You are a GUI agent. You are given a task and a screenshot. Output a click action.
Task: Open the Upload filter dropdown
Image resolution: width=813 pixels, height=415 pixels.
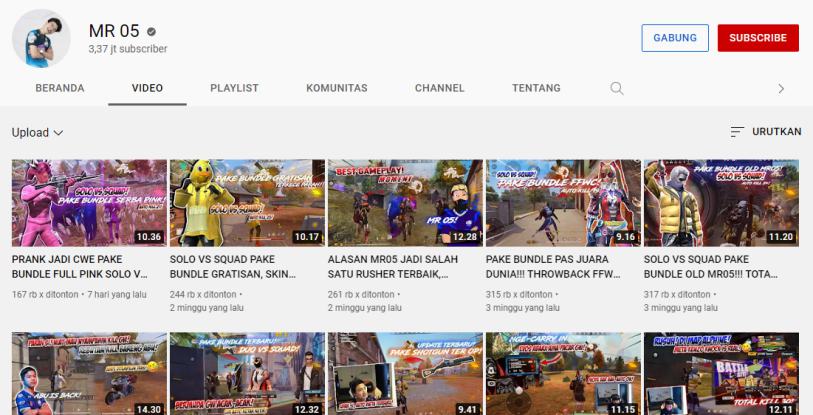(x=37, y=133)
